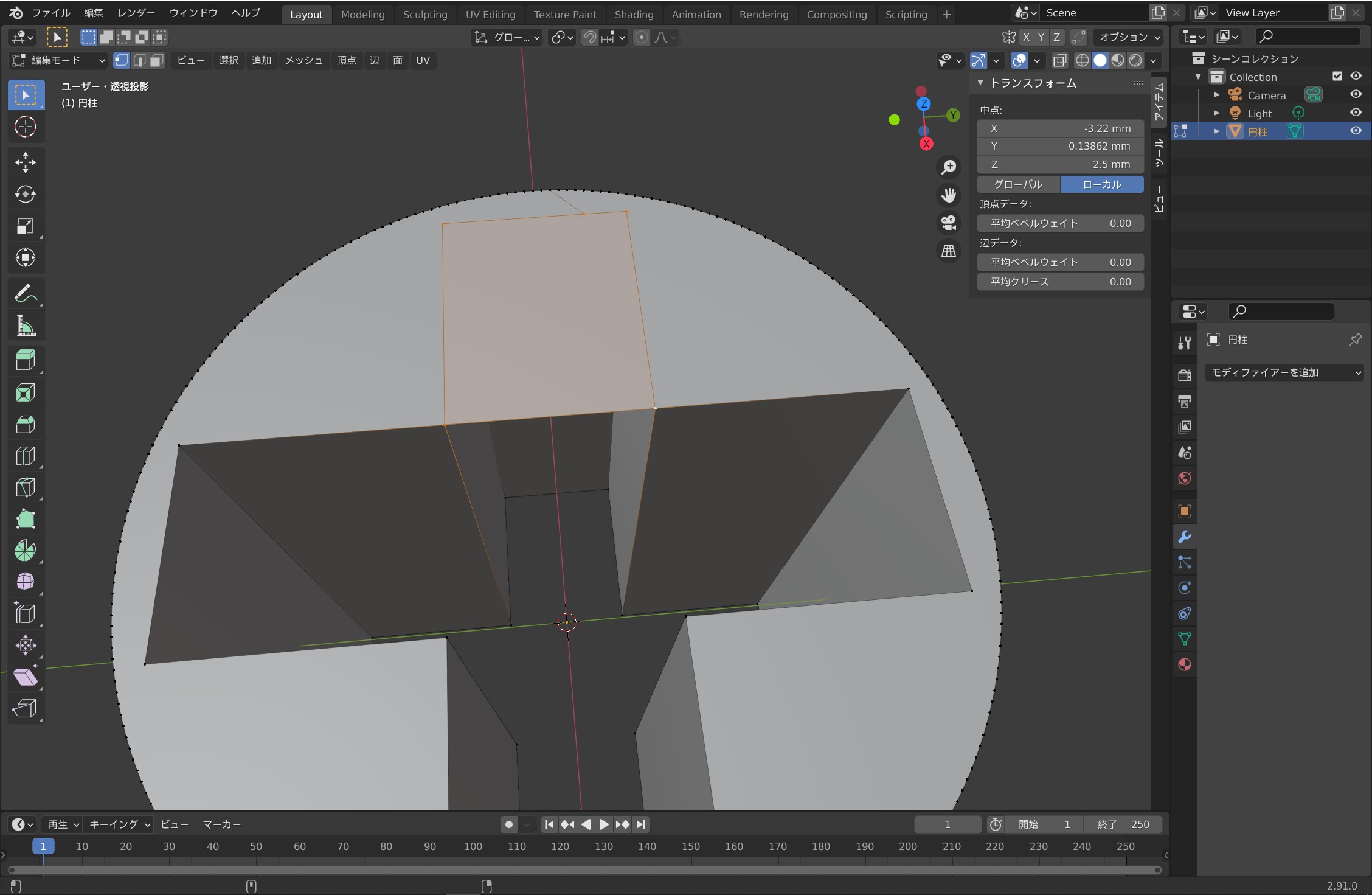Screen dimensions: 1372x895
Task: Pick the Extrude Region tool
Action: (x=25, y=360)
